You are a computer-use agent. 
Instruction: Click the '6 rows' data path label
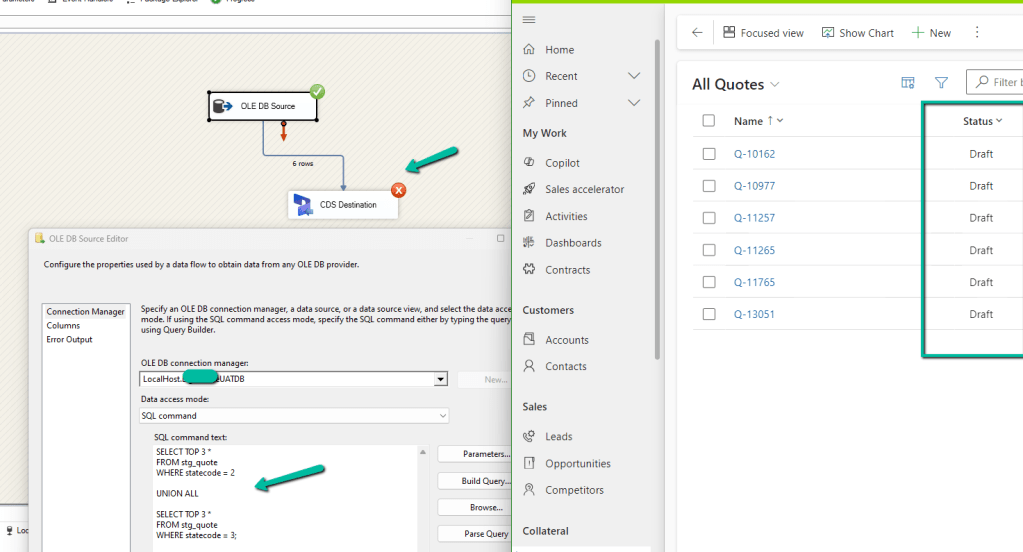point(303,163)
